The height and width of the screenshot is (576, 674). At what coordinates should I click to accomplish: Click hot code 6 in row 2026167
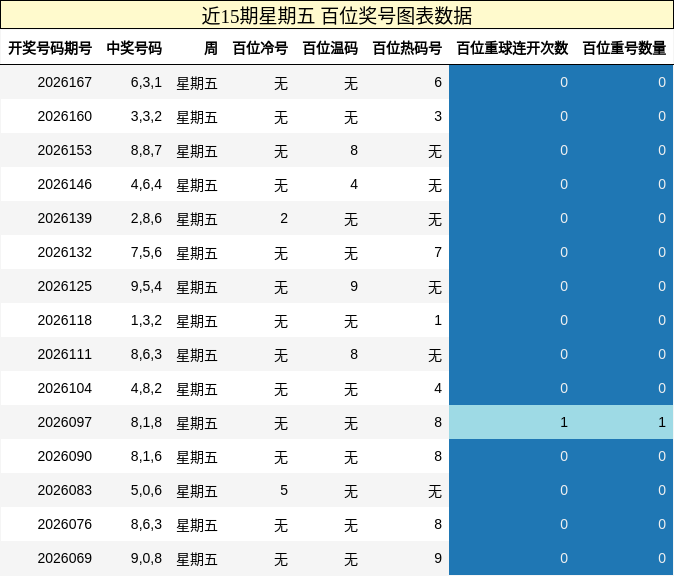(438, 82)
